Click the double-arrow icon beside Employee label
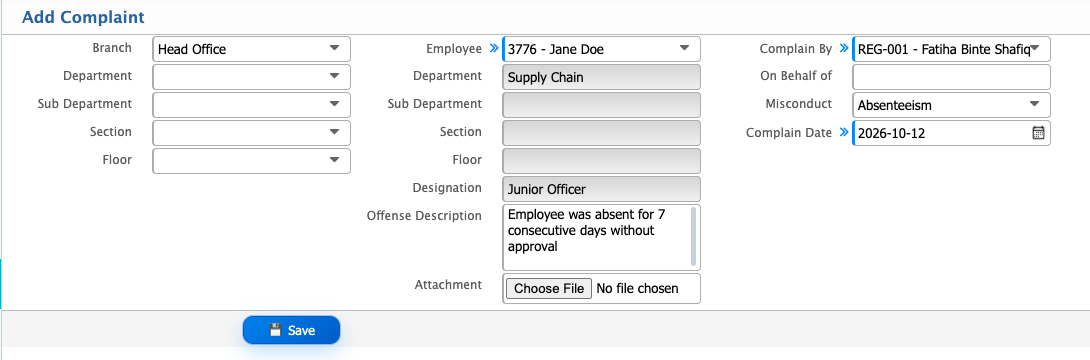 pyautogui.click(x=494, y=49)
